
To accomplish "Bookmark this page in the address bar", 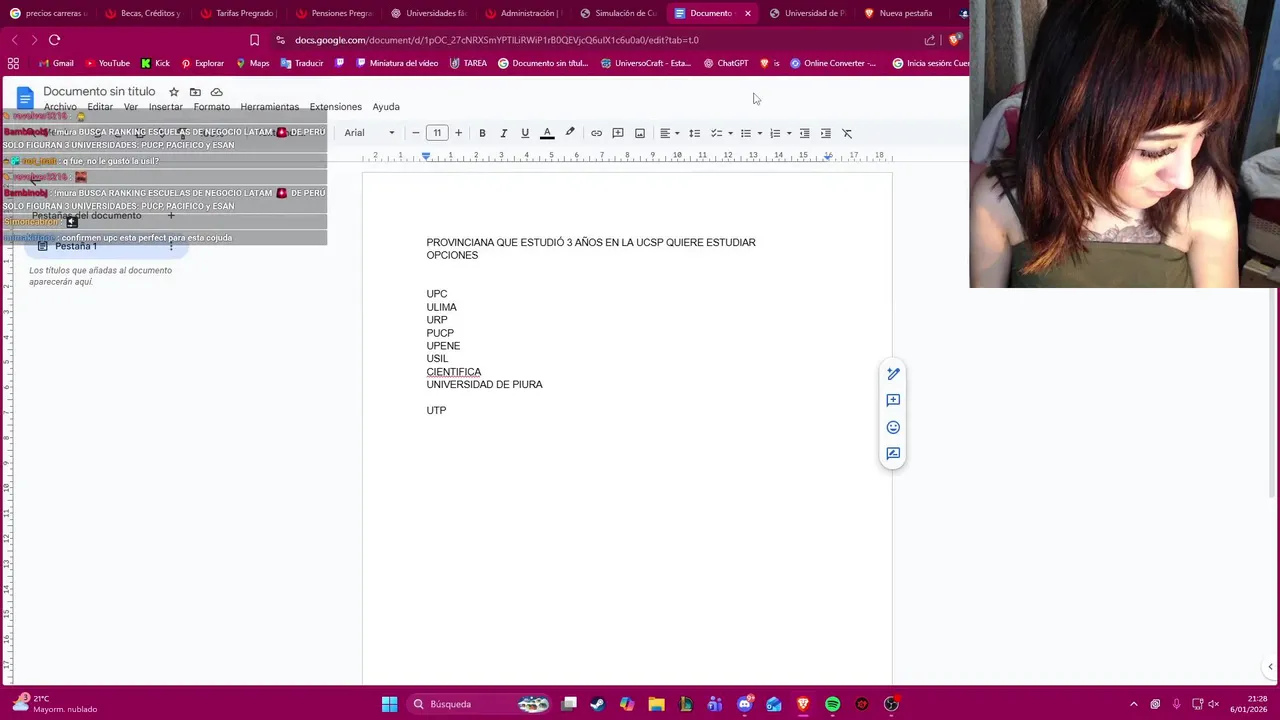I will [x=254, y=40].
